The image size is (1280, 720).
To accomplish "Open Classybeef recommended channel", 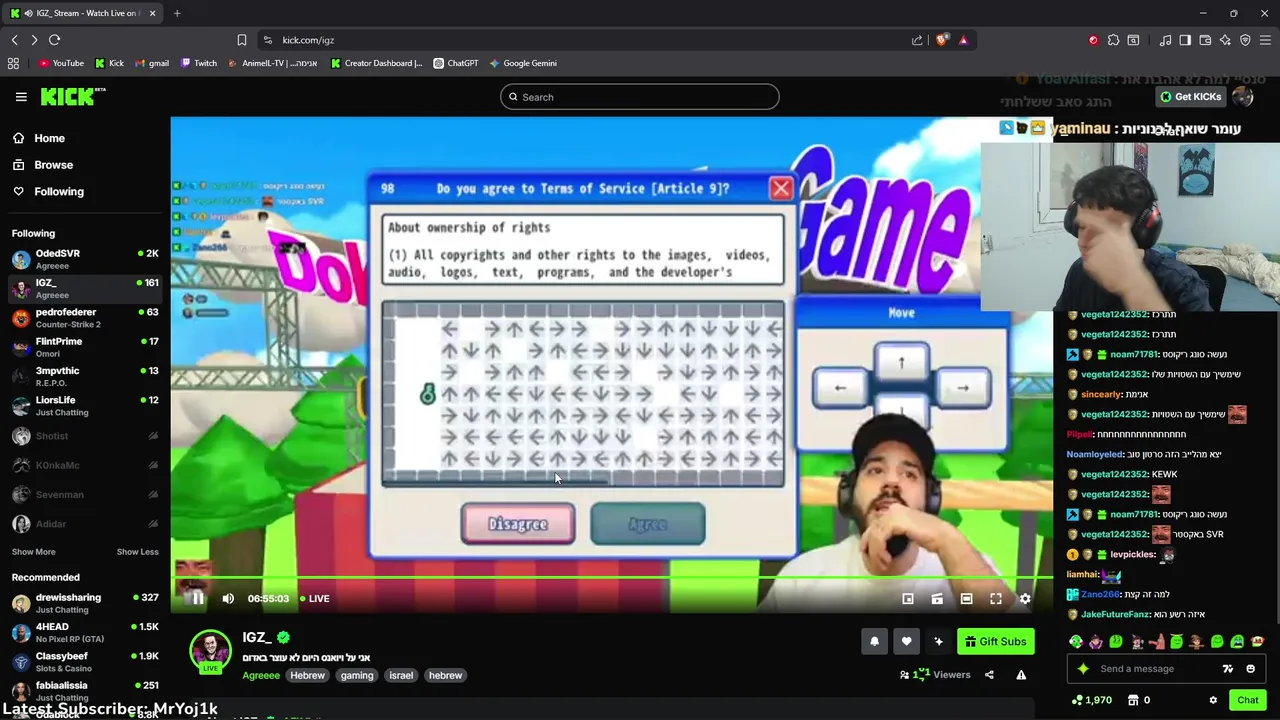I will (x=85, y=661).
